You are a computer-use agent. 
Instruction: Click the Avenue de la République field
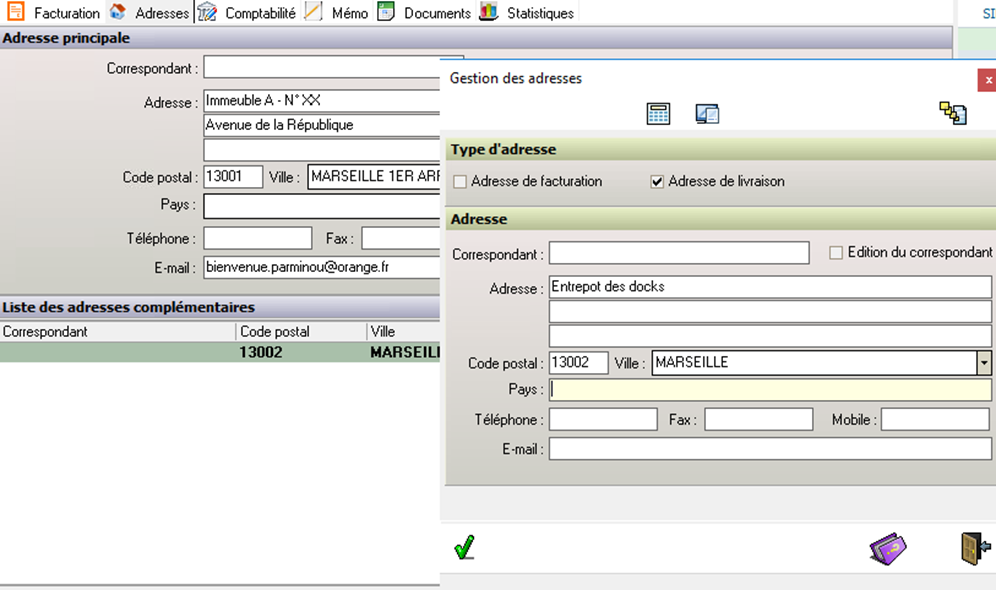[321, 125]
